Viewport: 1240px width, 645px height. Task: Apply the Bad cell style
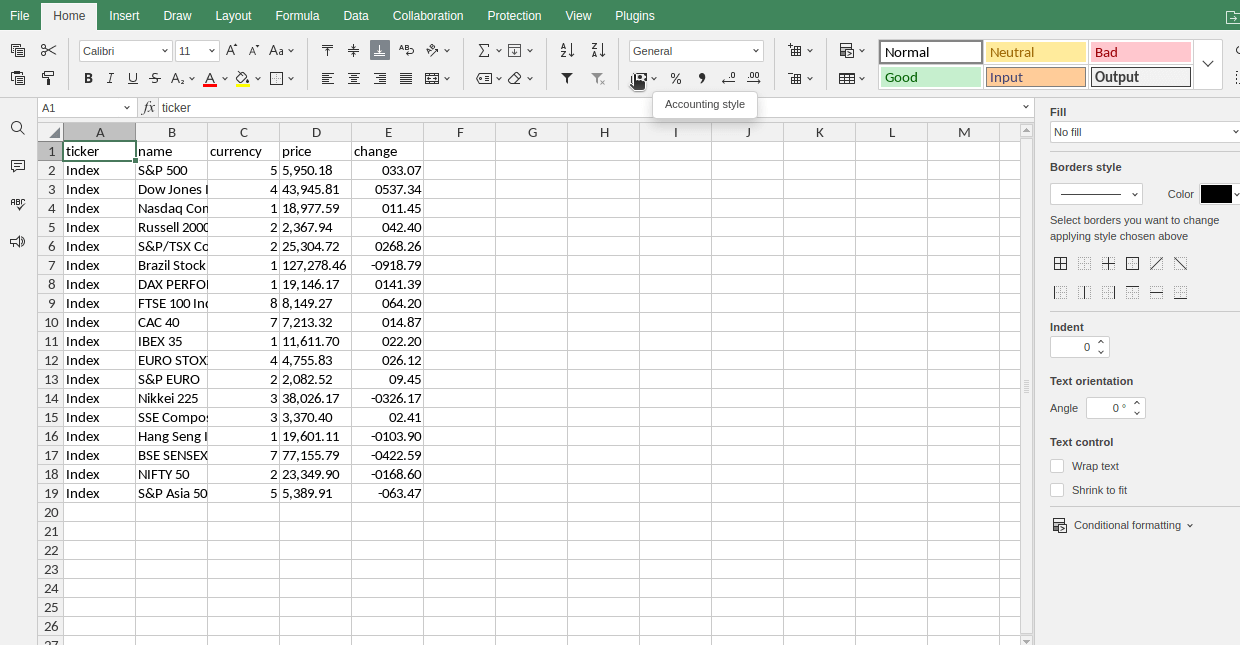[x=1140, y=50]
